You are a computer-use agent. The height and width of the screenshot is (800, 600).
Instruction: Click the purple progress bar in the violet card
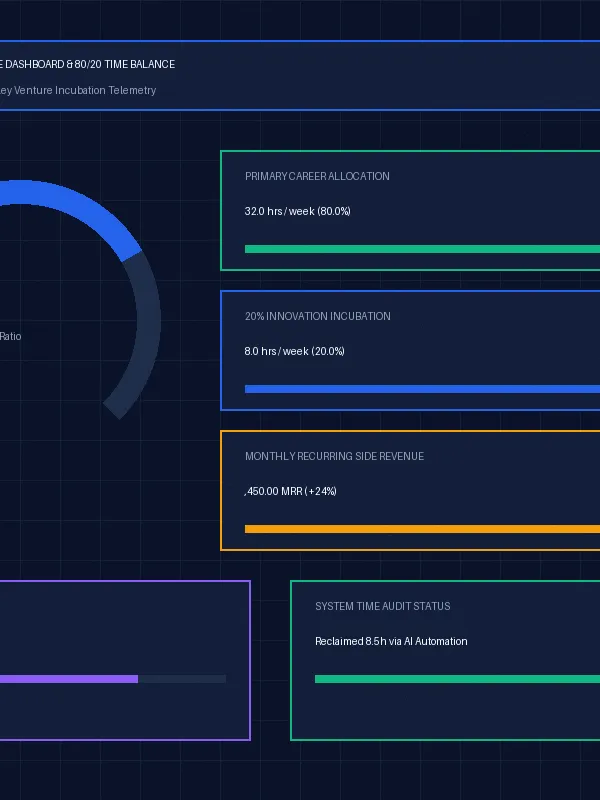point(69,679)
